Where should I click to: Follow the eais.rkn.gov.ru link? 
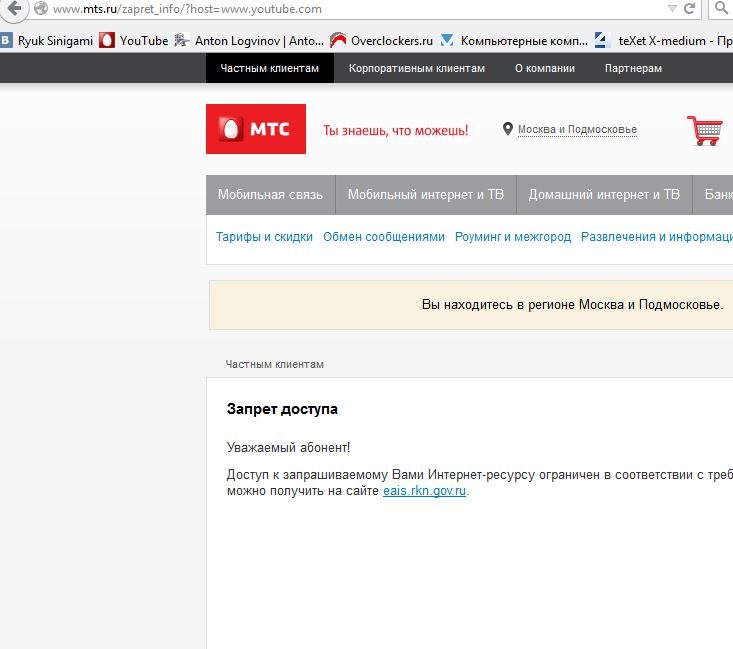click(x=425, y=491)
